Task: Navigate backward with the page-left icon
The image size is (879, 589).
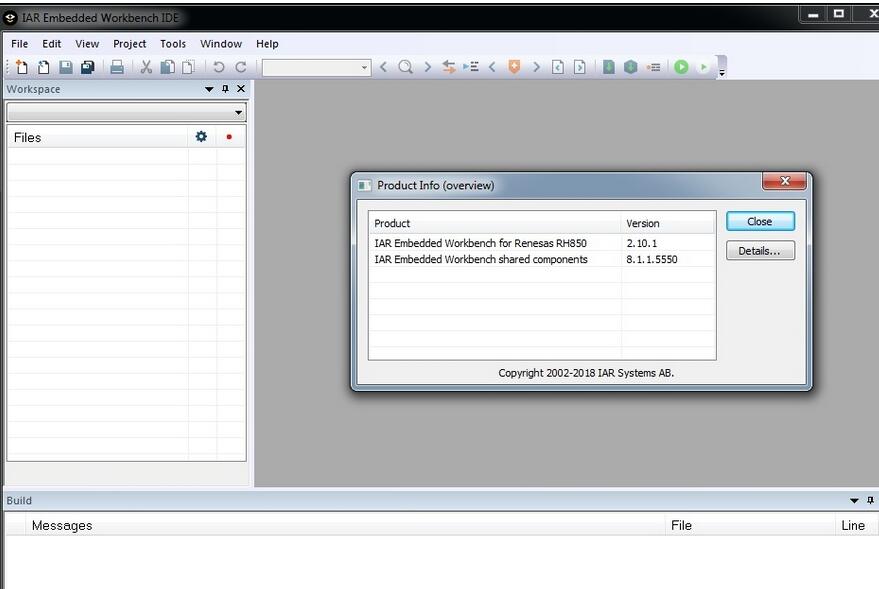Action: [x=558, y=67]
